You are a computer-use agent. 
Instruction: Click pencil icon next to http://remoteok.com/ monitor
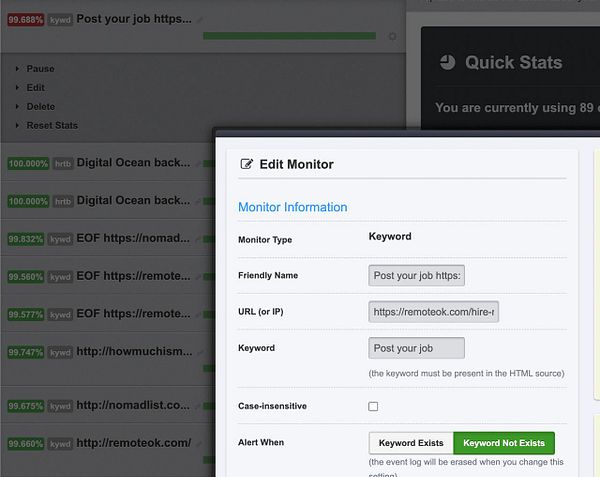(x=199, y=443)
